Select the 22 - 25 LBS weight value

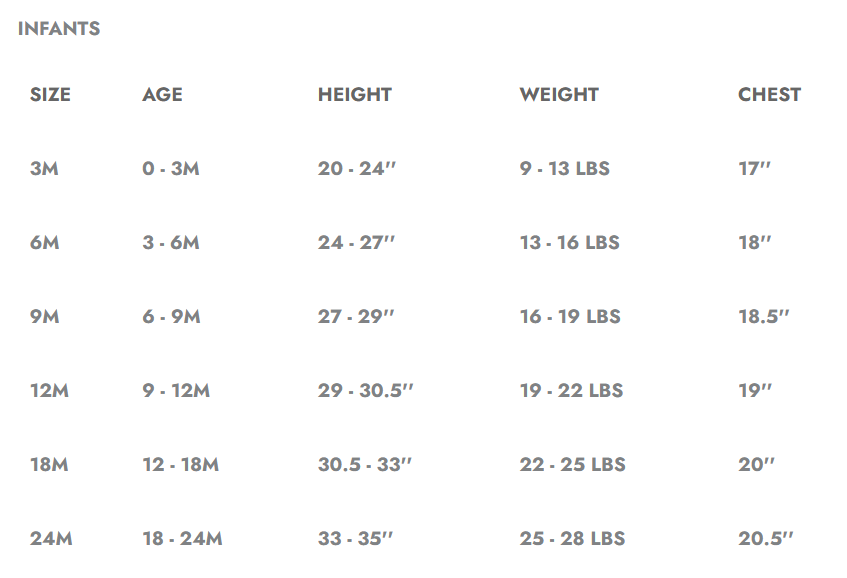(572, 465)
